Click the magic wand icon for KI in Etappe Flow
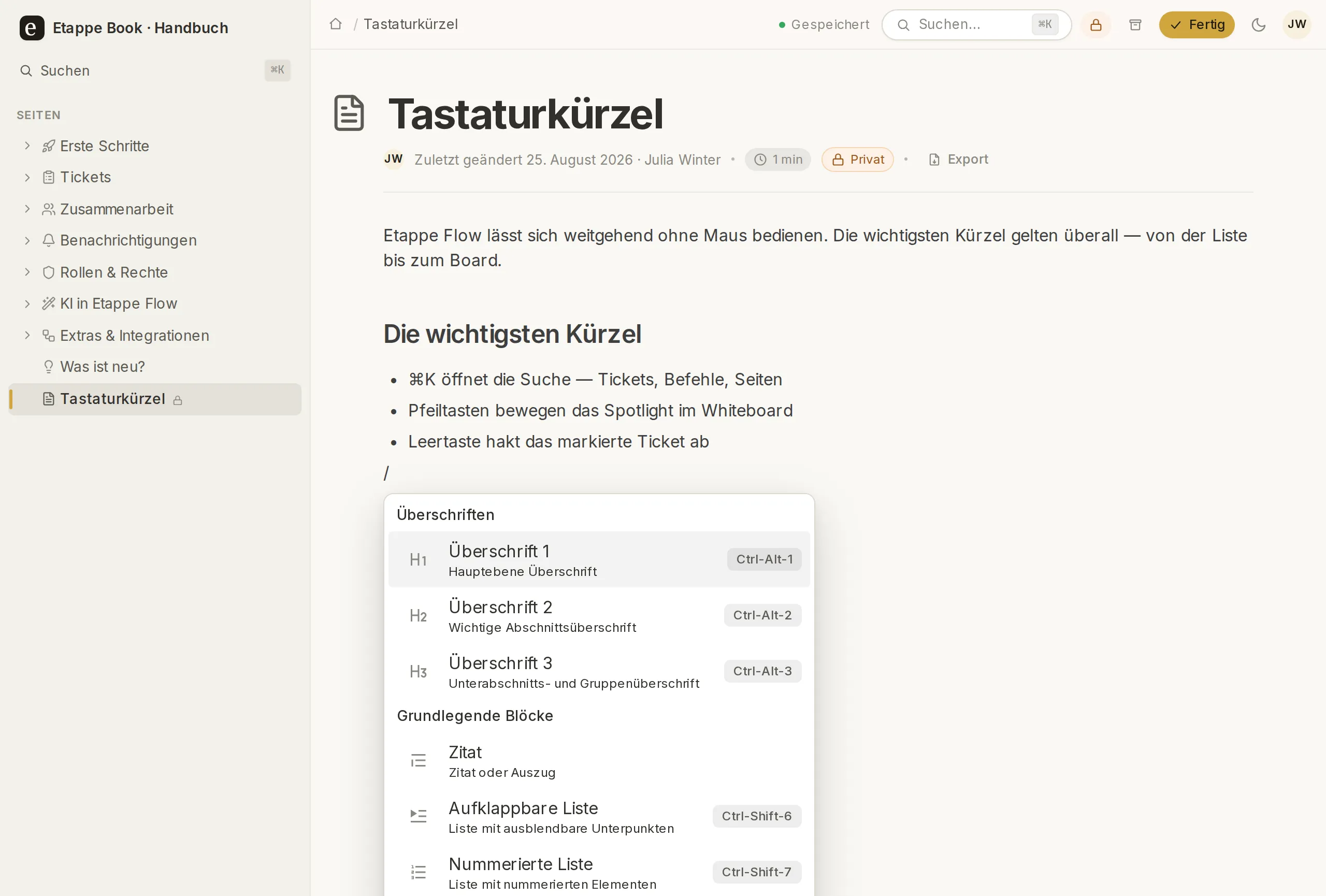 49,304
